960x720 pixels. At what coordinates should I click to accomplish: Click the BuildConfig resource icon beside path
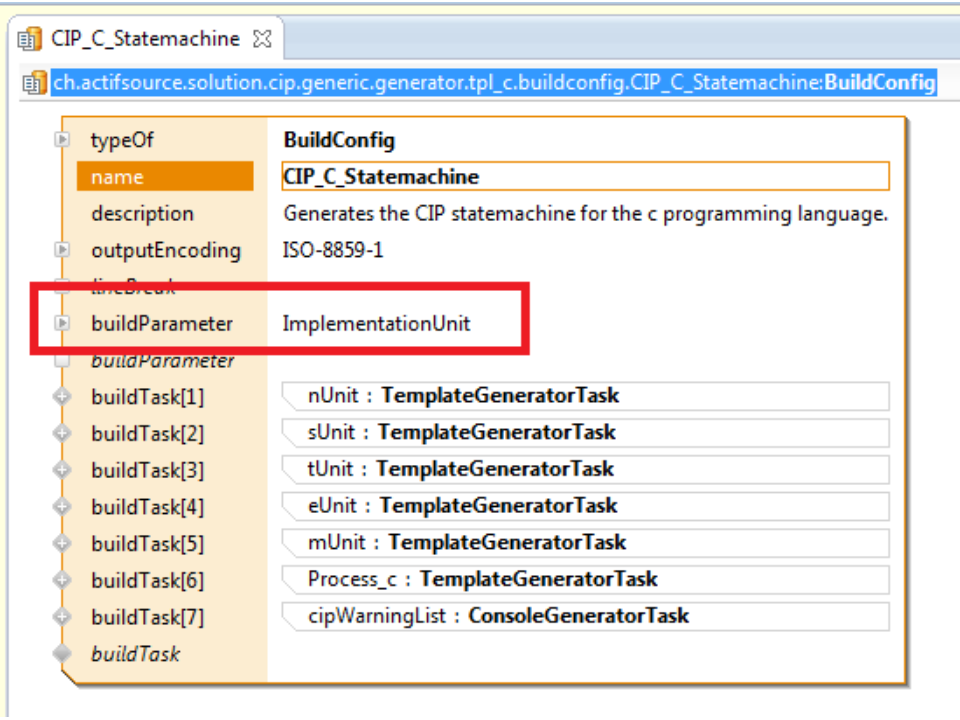(35, 83)
